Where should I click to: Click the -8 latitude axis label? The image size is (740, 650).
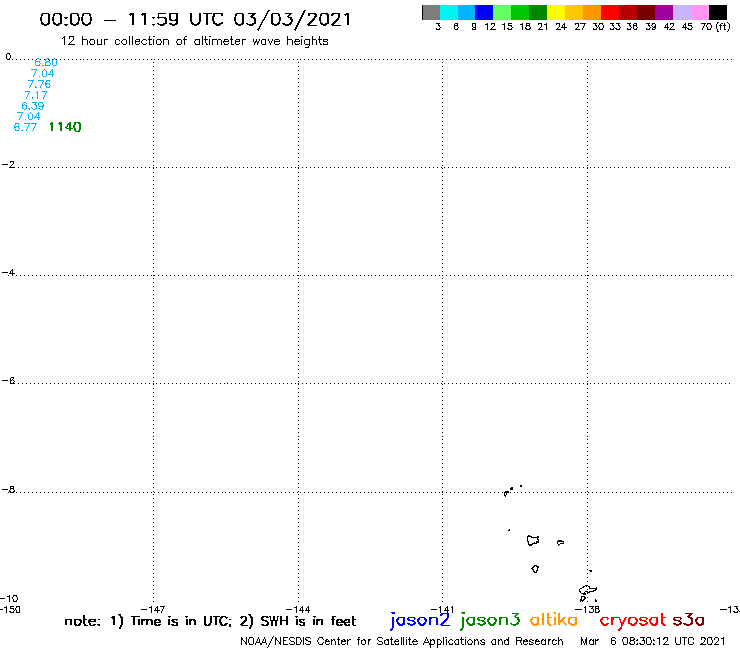[x=8, y=489]
